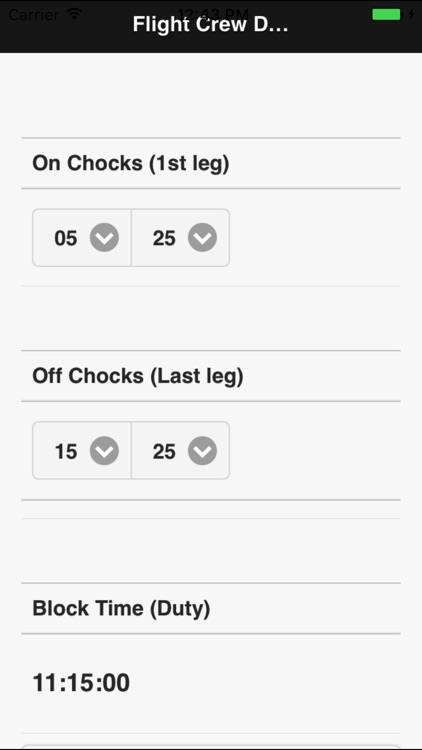Tap the On Chocks (1st leg) heading
Screen dimensions: 422x750
click(x=131, y=164)
